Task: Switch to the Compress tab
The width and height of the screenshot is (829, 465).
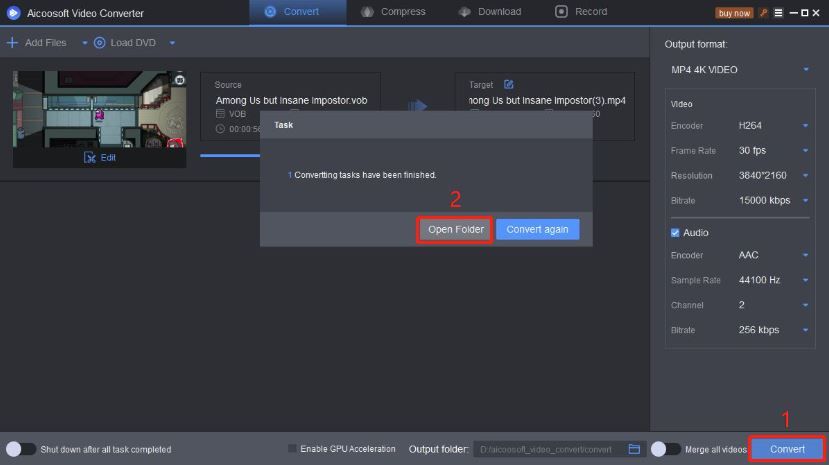Action: (x=394, y=12)
